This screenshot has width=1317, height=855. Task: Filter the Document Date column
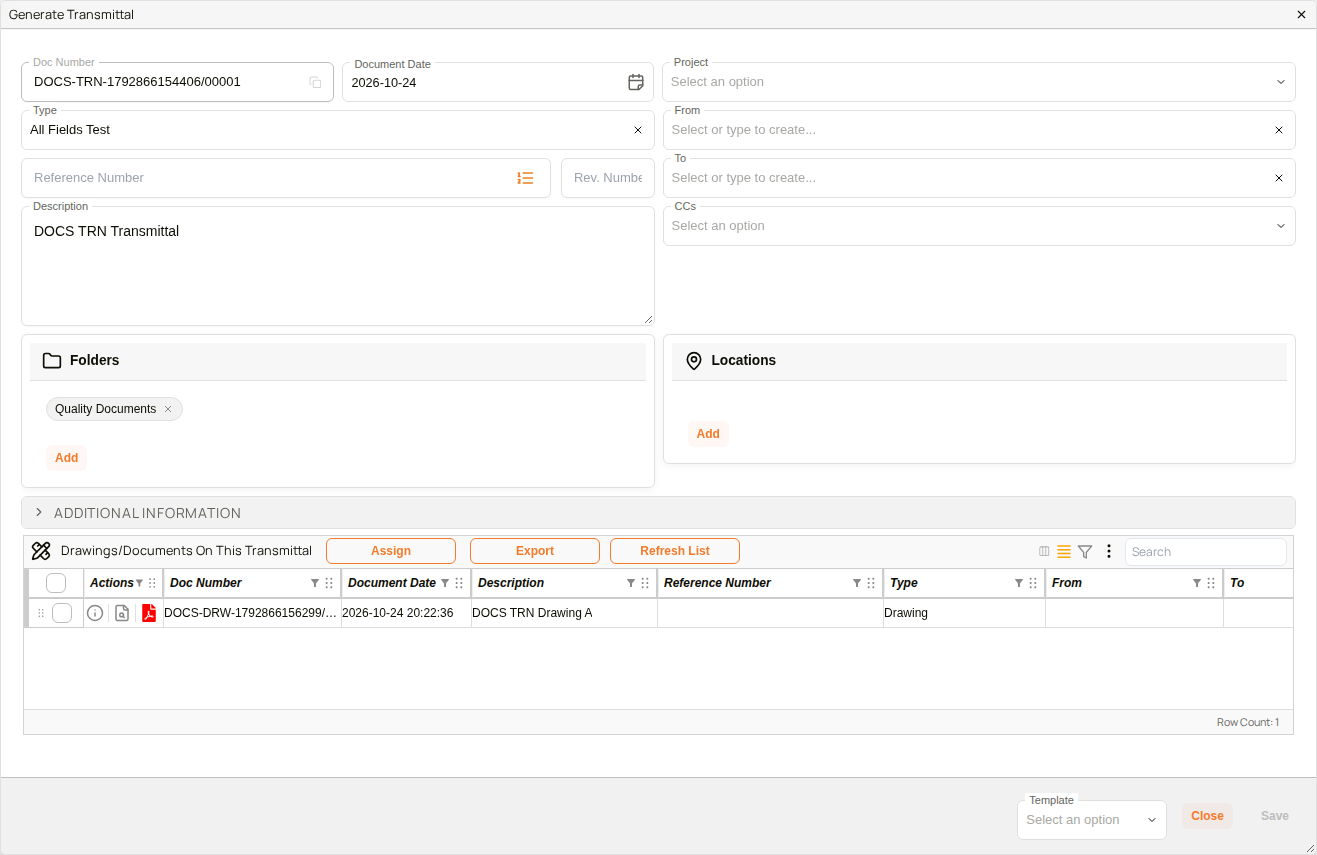click(x=445, y=583)
